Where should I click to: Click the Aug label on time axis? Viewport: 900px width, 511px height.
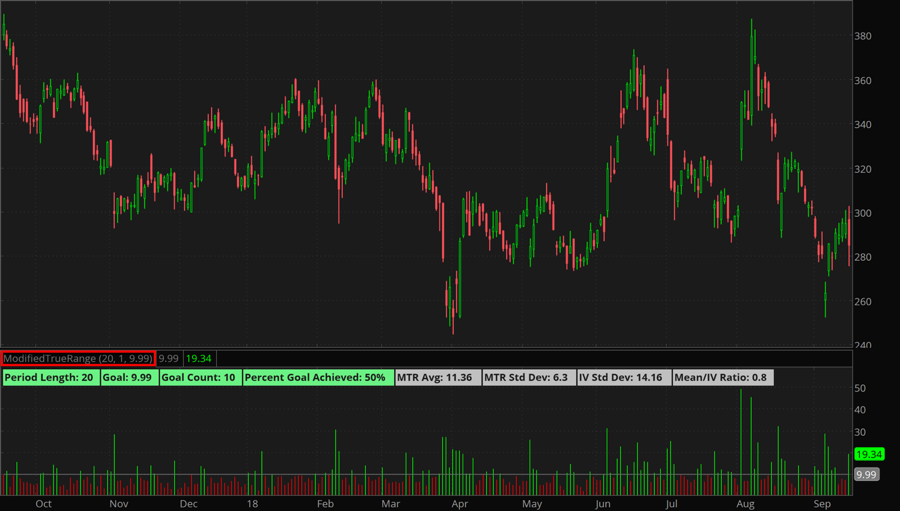pos(744,504)
